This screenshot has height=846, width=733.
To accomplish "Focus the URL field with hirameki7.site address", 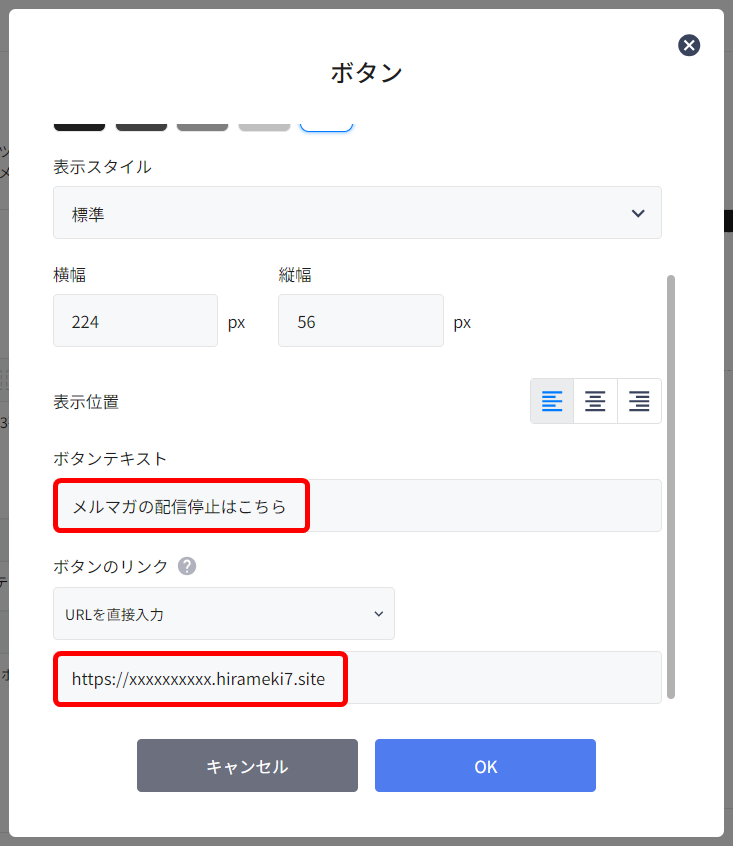I will click(357, 678).
